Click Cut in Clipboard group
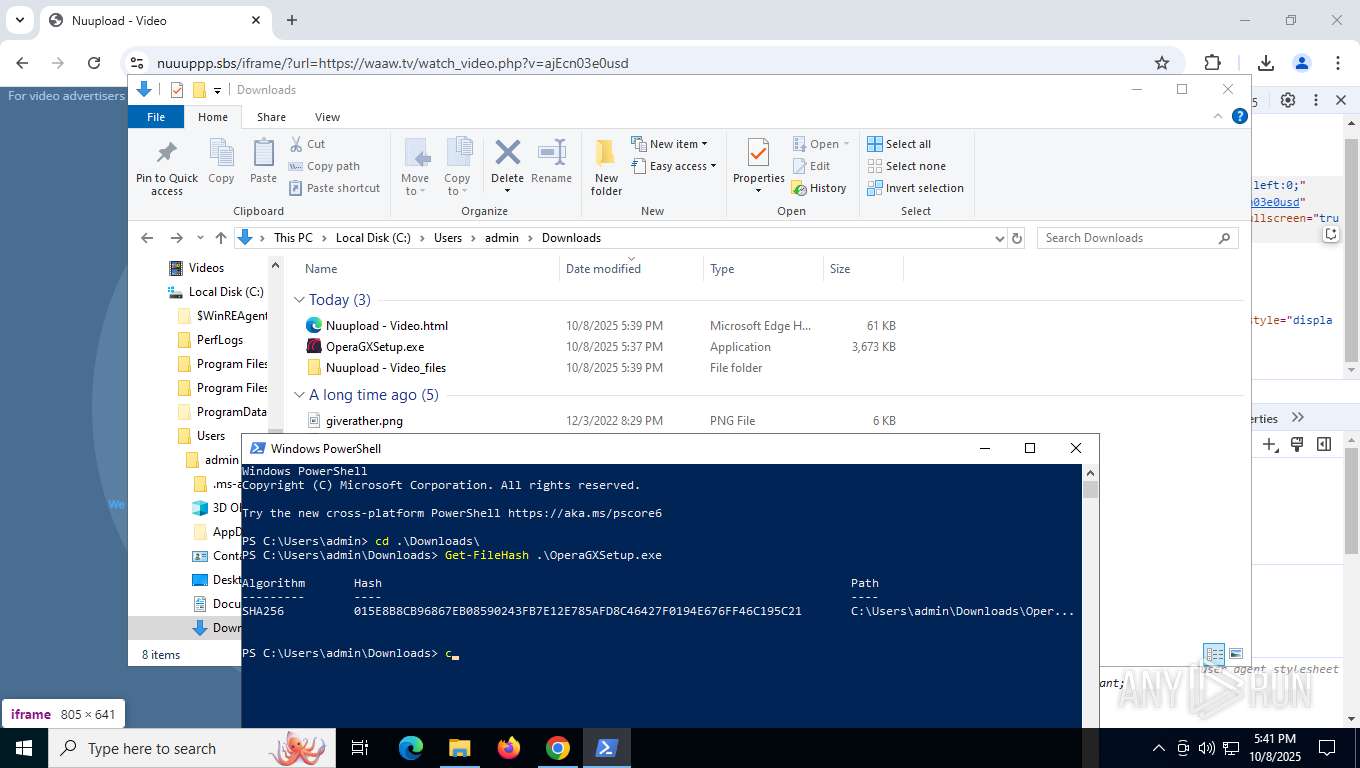 tap(307, 144)
